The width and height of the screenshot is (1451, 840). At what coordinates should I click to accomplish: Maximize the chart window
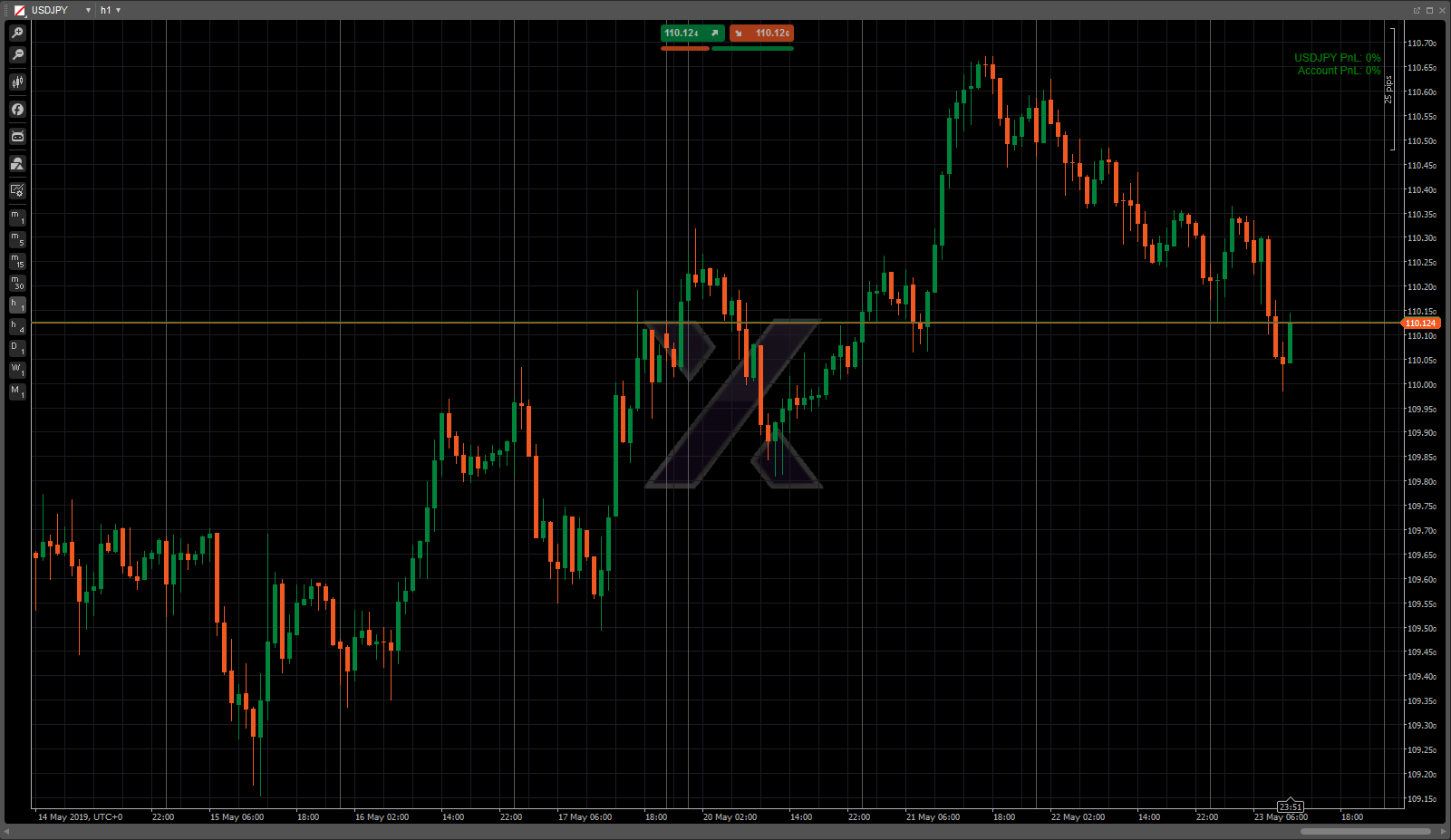[1429, 11]
